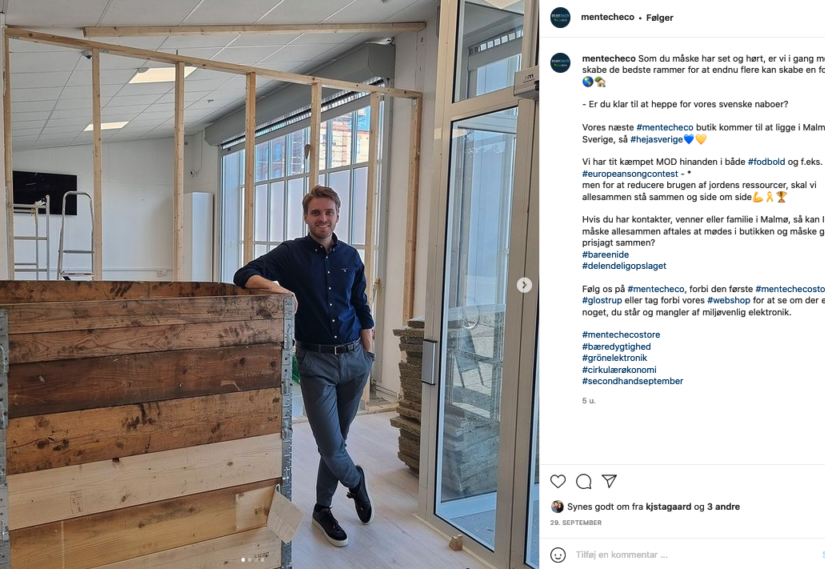Click the 'Tilføj en kommentar' input field
The image size is (825, 569).
[695, 555]
